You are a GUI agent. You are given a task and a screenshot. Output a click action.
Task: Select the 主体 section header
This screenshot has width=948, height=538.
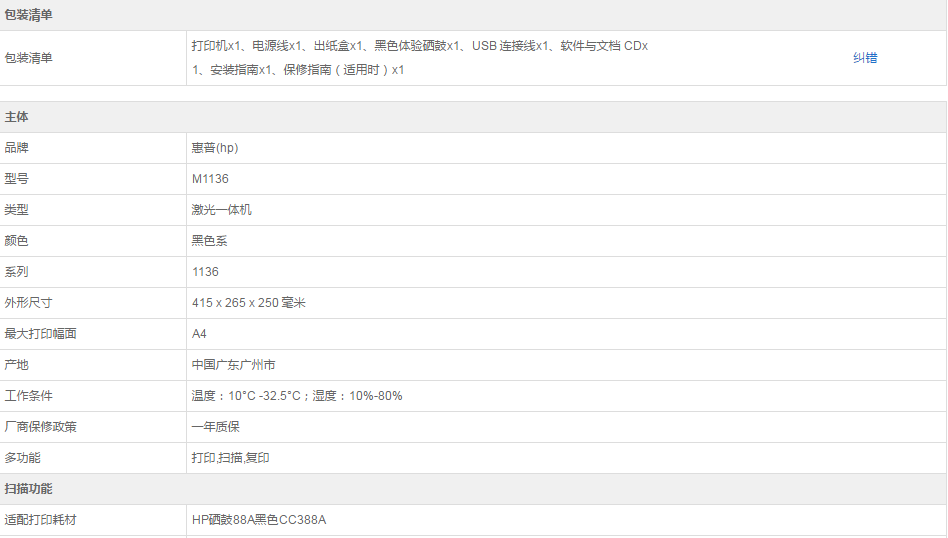[16, 117]
